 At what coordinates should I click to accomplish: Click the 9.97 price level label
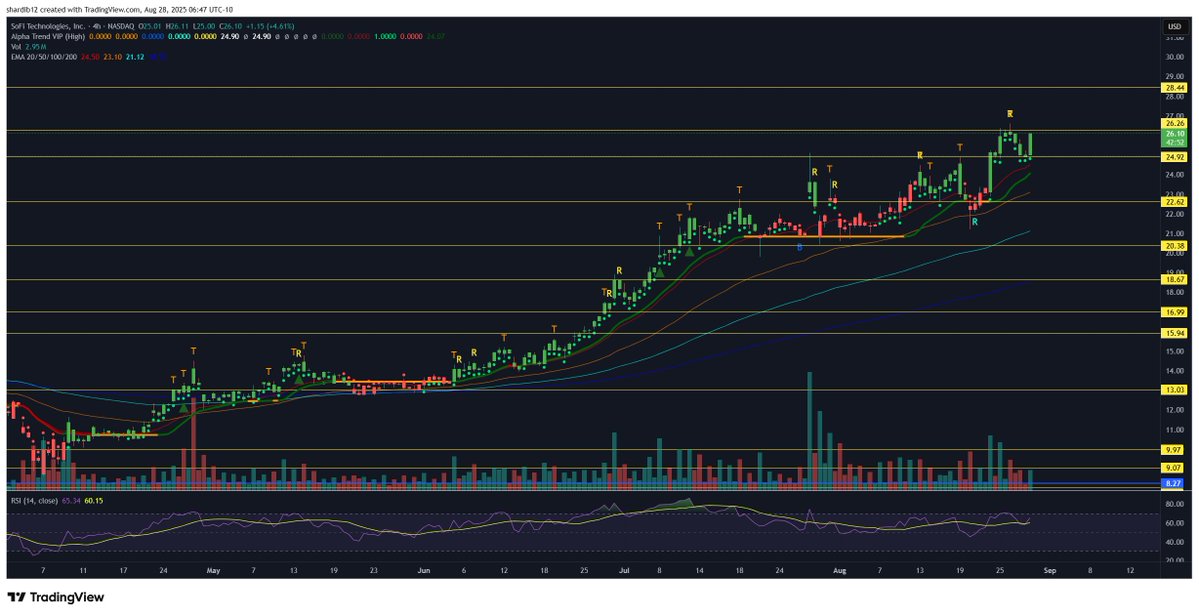point(1174,449)
